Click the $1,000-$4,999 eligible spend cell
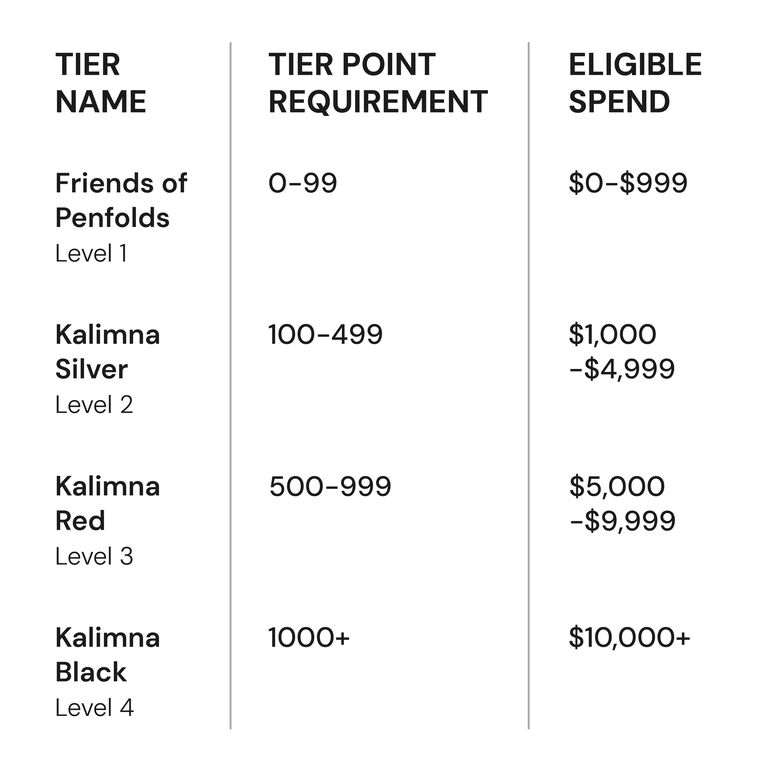The image size is (768, 768). (x=621, y=351)
